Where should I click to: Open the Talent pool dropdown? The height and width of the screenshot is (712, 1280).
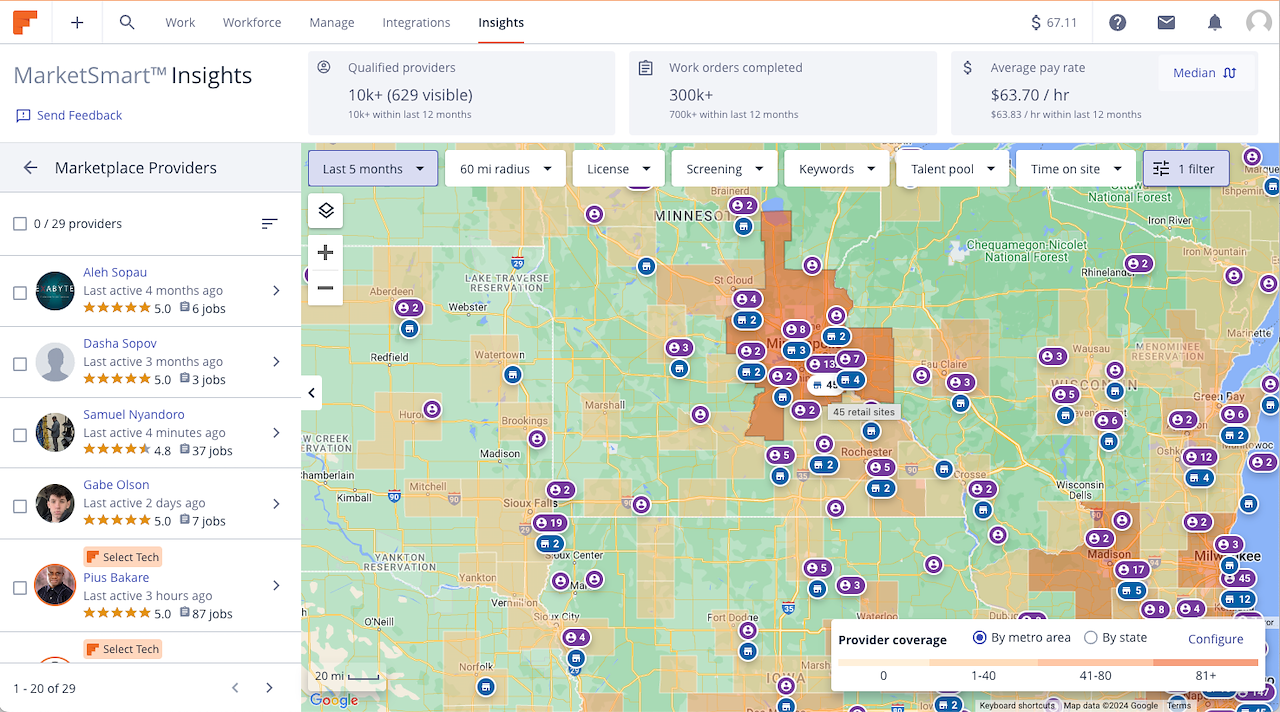(953, 169)
